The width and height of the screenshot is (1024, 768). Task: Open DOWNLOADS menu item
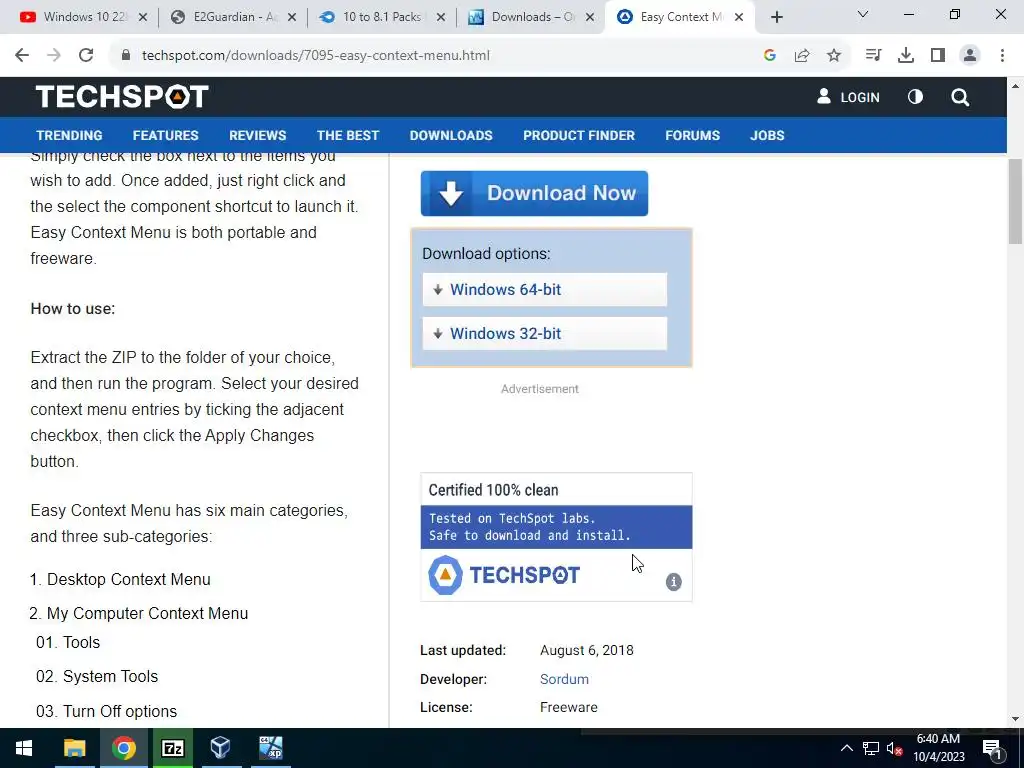tap(451, 135)
